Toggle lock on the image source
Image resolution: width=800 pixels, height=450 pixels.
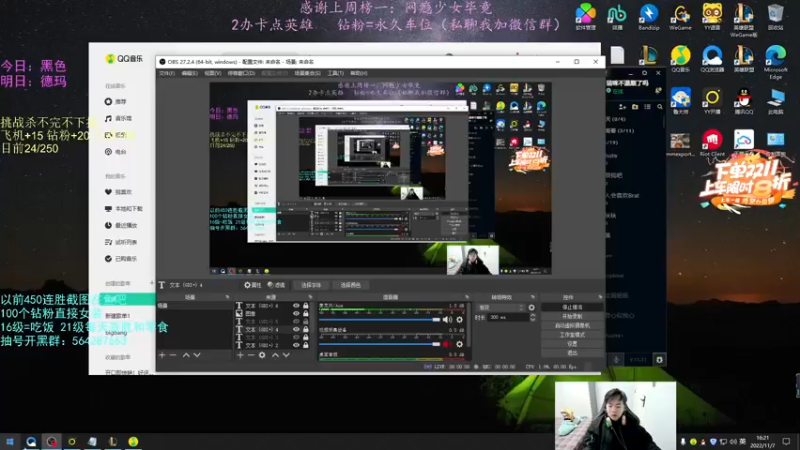coord(306,313)
